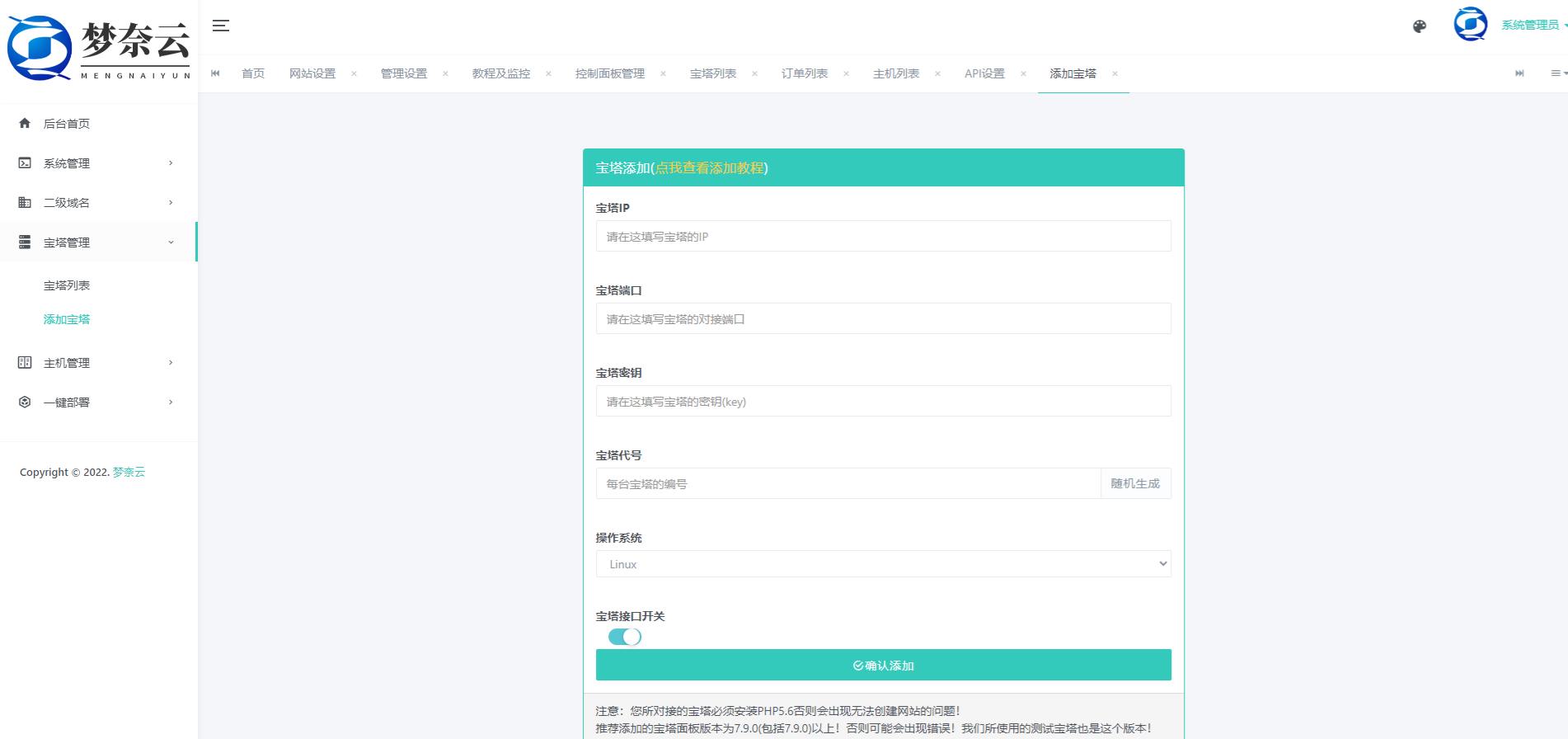Click the 确认添加 submit button
Image resolution: width=1568 pixels, height=739 pixels.
click(x=883, y=666)
